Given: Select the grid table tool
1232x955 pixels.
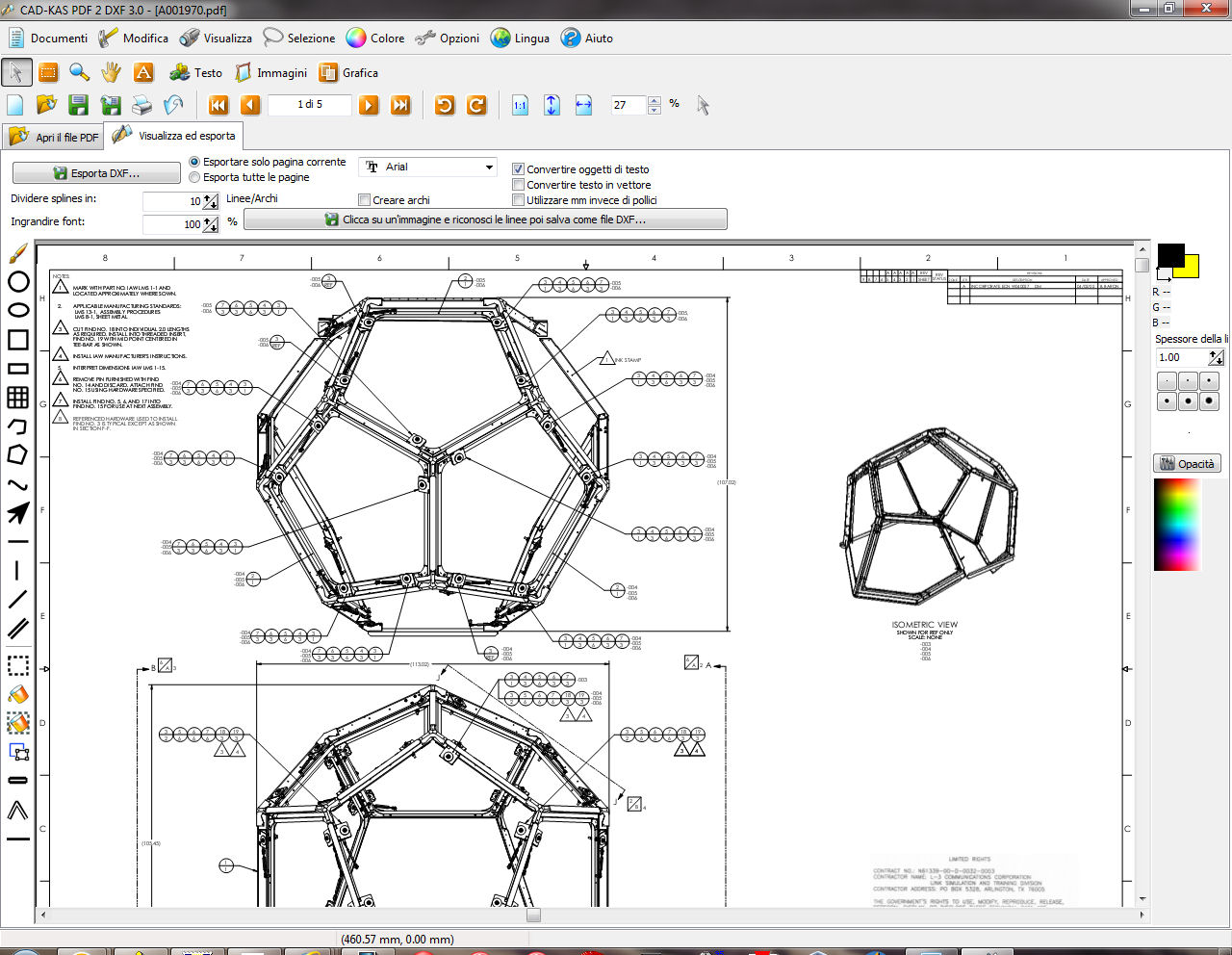Looking at the screenshot, I should [x=17, y=397].
